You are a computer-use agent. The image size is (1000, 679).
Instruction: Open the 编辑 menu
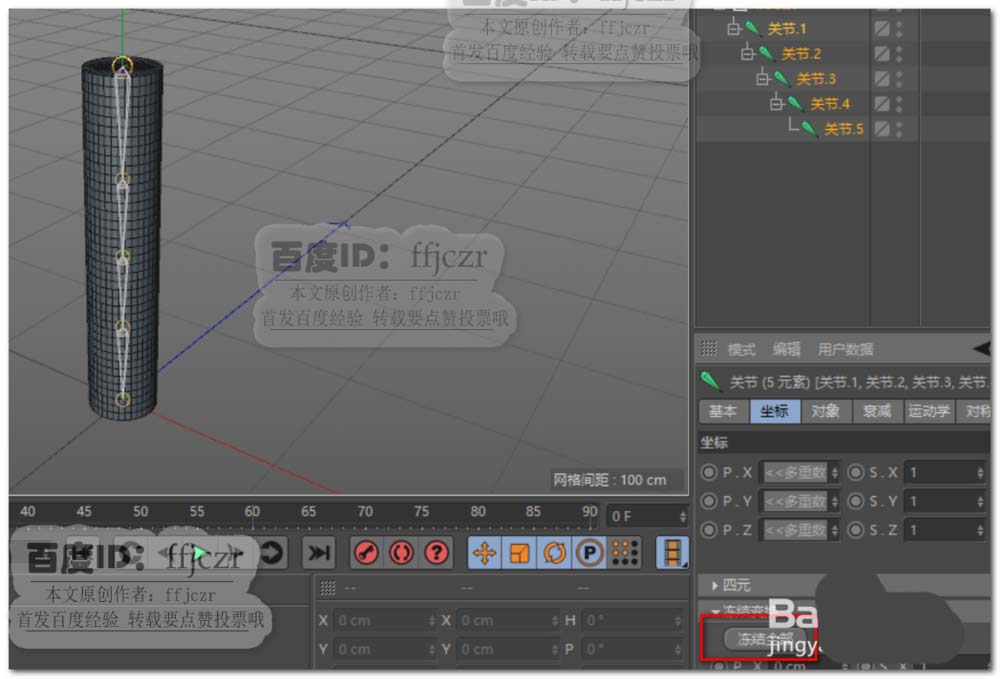point(786,349)
